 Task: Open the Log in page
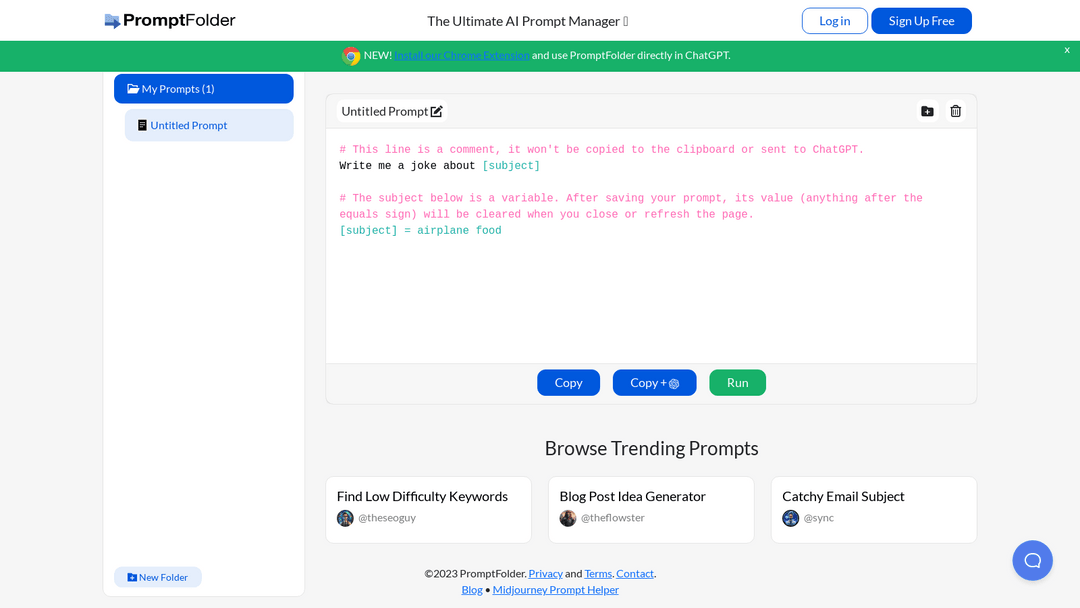click(834, 21)
